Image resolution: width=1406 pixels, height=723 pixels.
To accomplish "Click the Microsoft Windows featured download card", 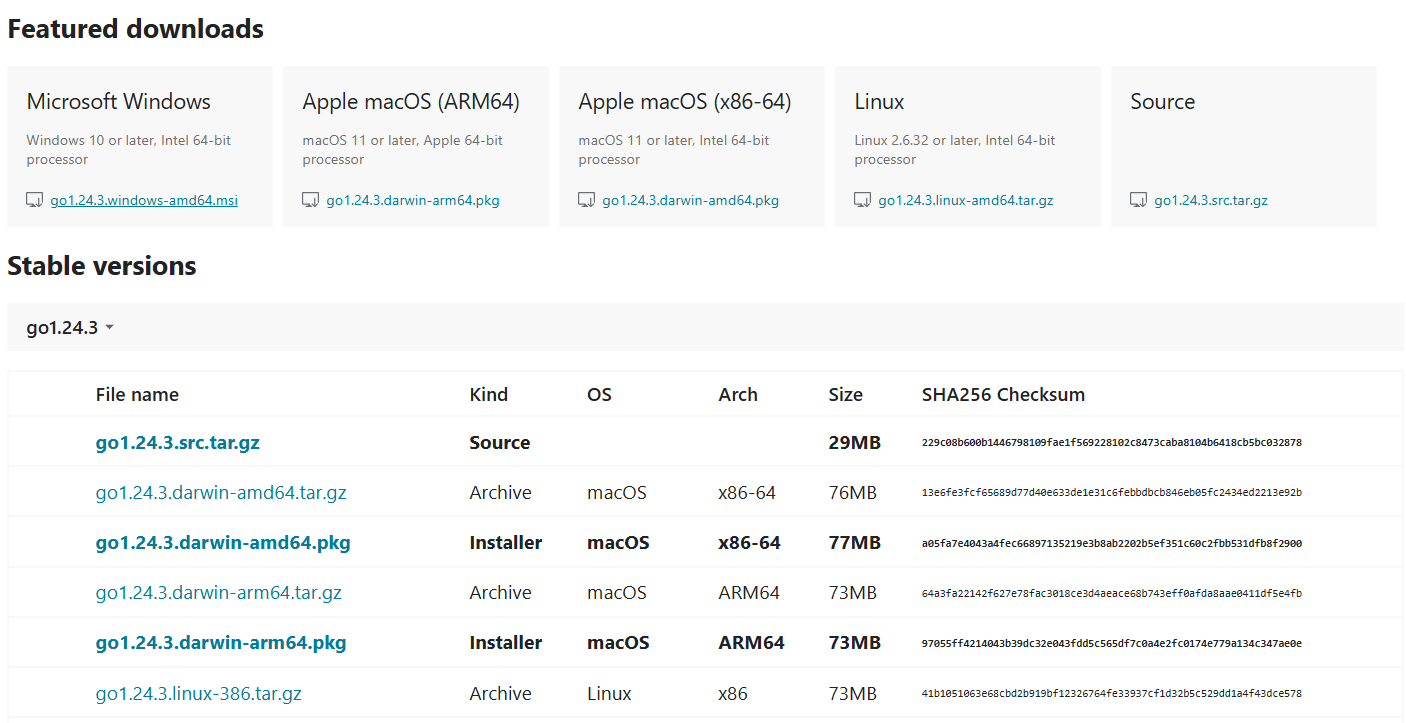I will click(140, 120).
